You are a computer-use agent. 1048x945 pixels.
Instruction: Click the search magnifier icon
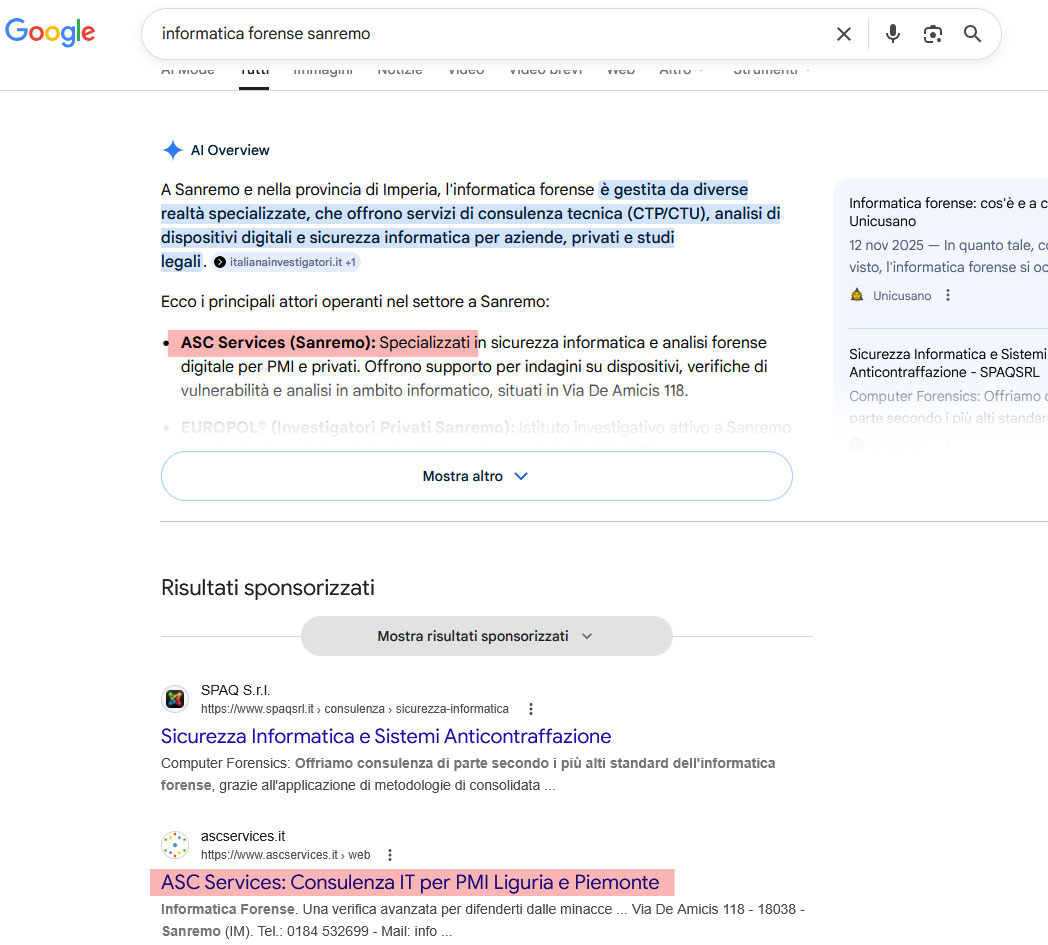click(x=971, y=33)
